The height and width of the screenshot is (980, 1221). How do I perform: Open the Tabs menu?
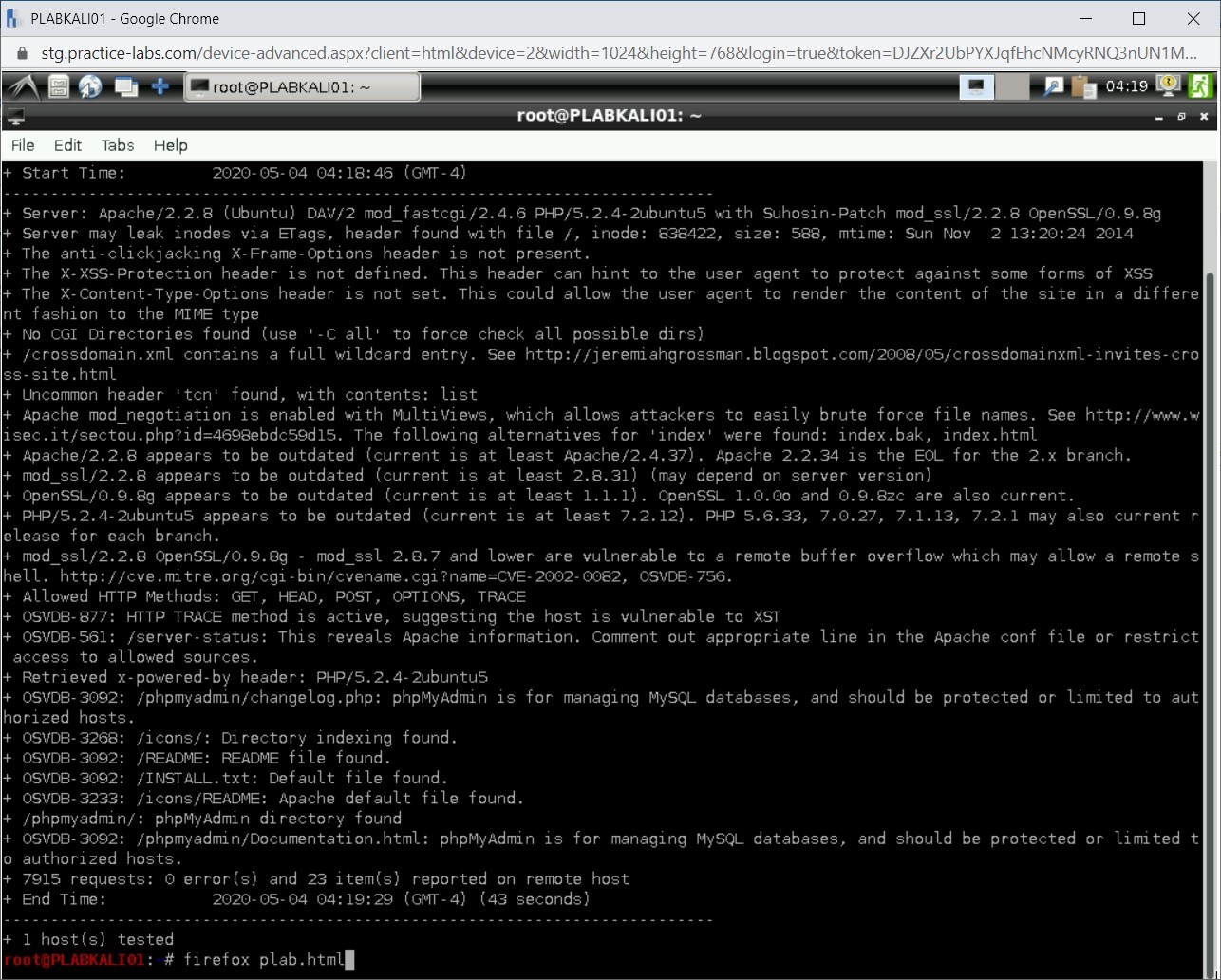point(118,145)
